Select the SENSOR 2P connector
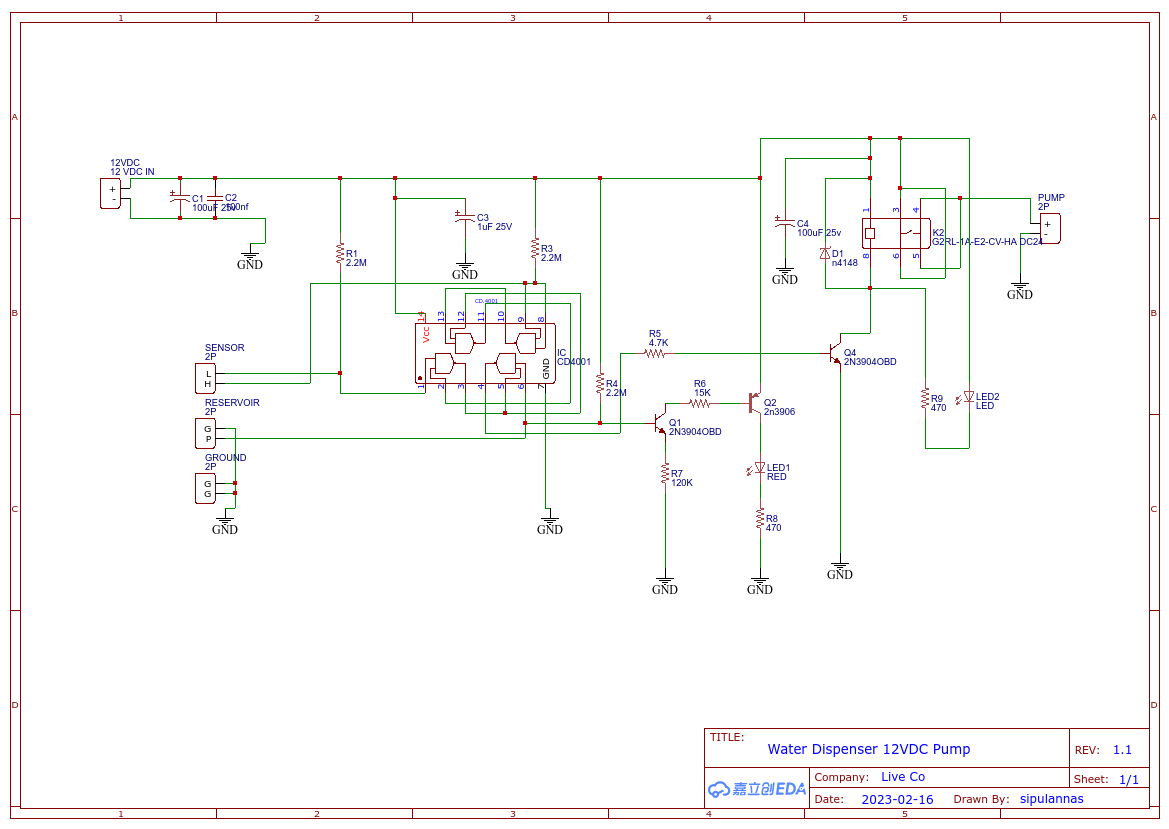Image resolution: width=1169 pixels, height=829 pixels. pyautogui.click(x=207, y=377)
